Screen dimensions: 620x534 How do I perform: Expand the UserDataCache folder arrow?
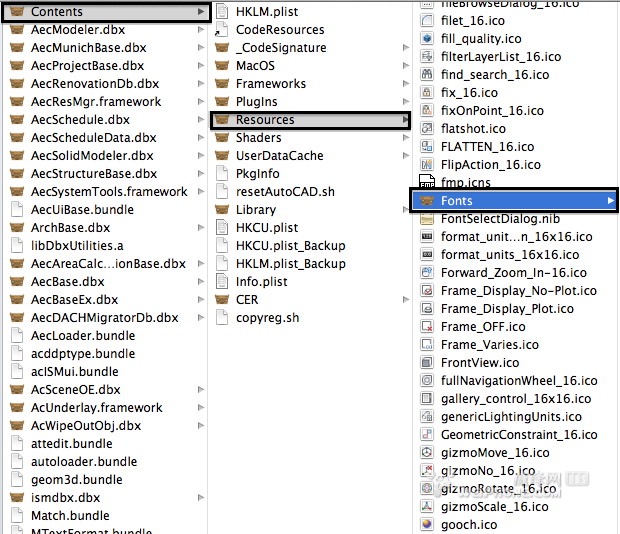tap(406, 155)
